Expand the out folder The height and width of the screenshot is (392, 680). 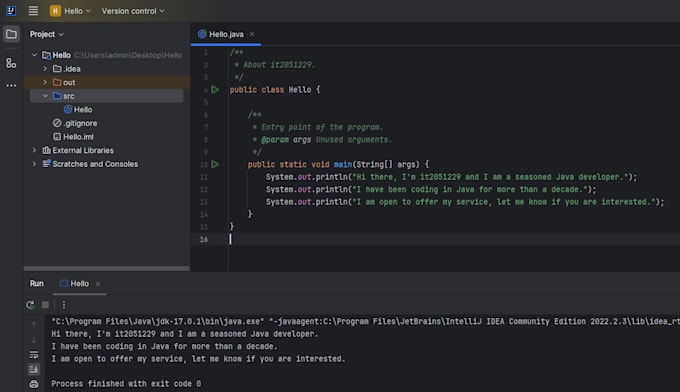[x=45, y=82]
